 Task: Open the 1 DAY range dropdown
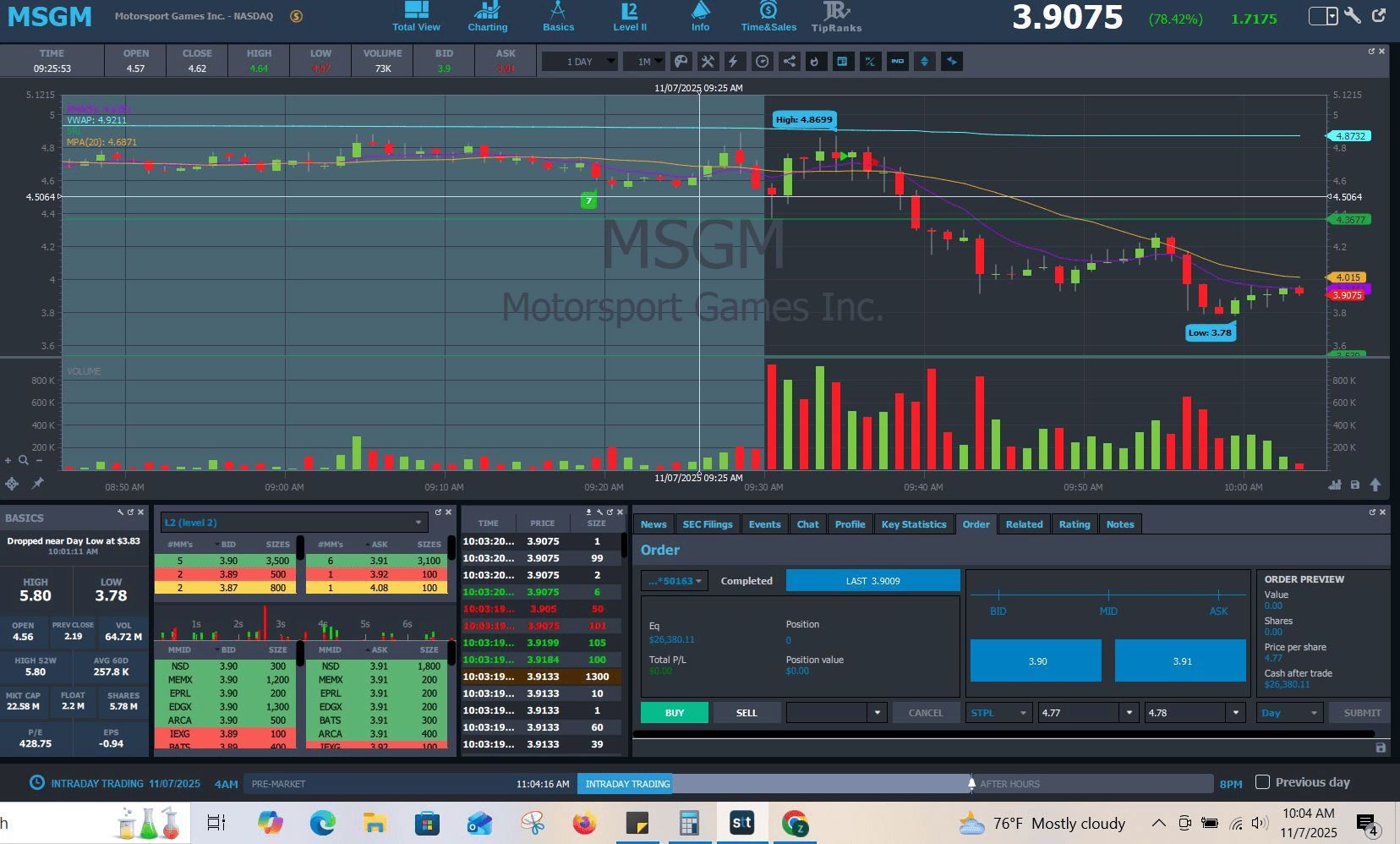click(x=580, y=62)
